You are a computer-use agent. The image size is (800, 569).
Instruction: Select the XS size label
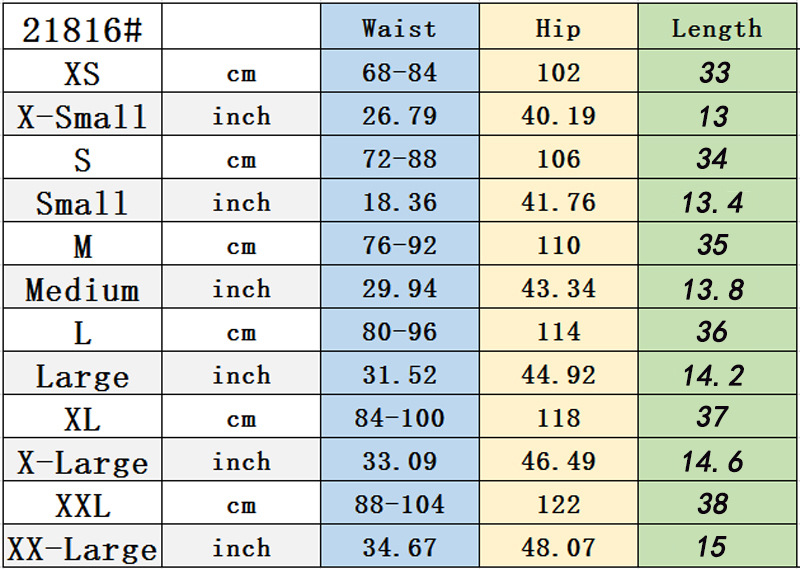pyautogui.click(x=82, y=73)
